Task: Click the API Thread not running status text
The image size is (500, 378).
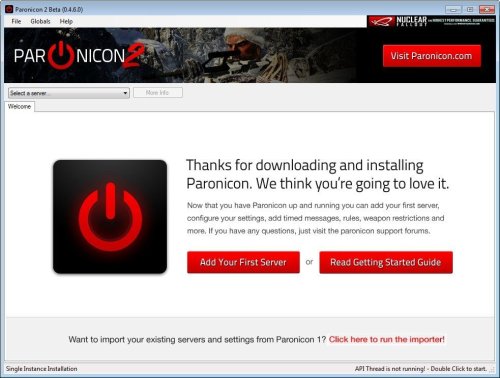Action: 420,369
